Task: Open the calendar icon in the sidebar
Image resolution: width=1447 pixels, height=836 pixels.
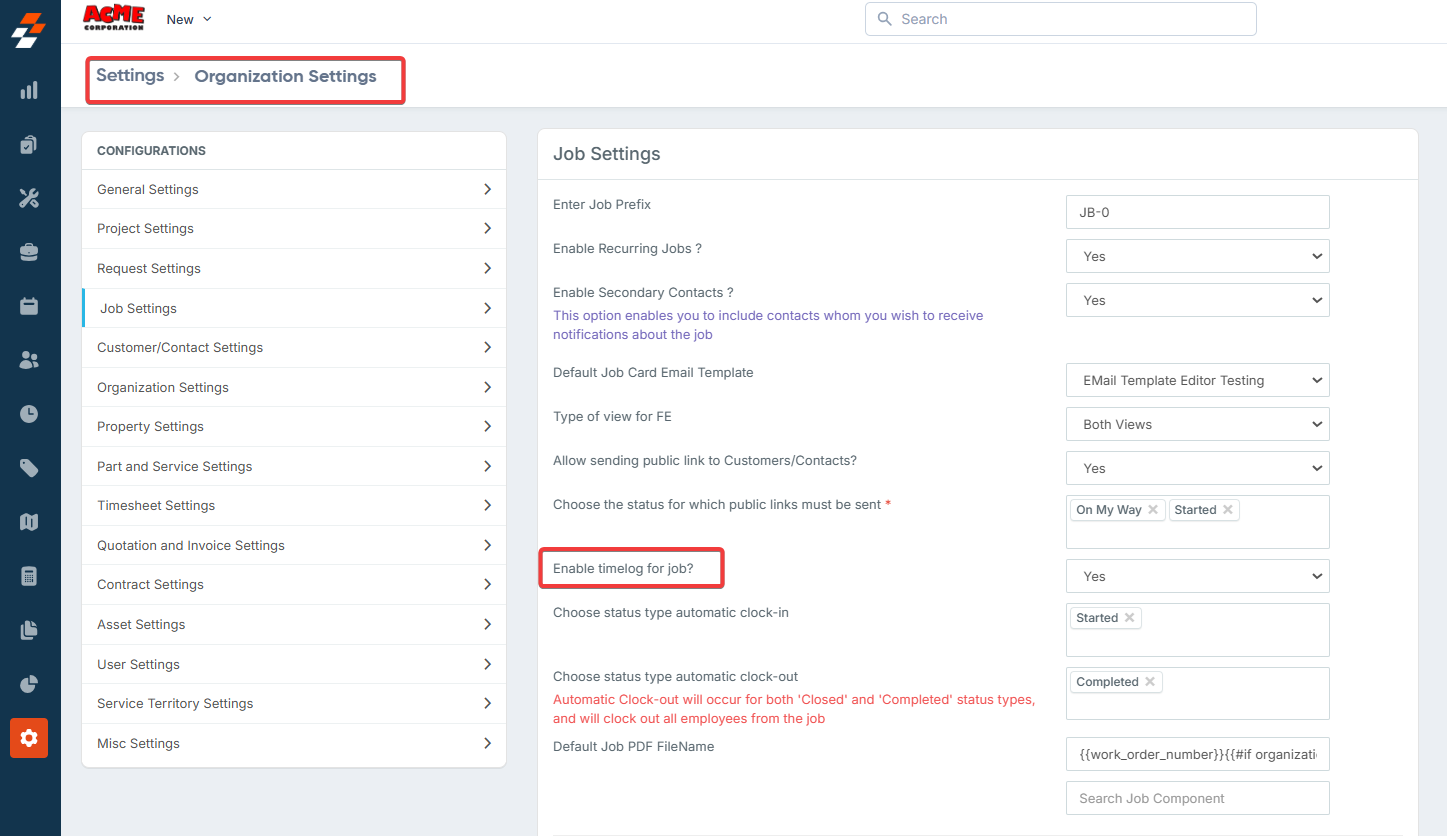Action: (x=29, y=306)
